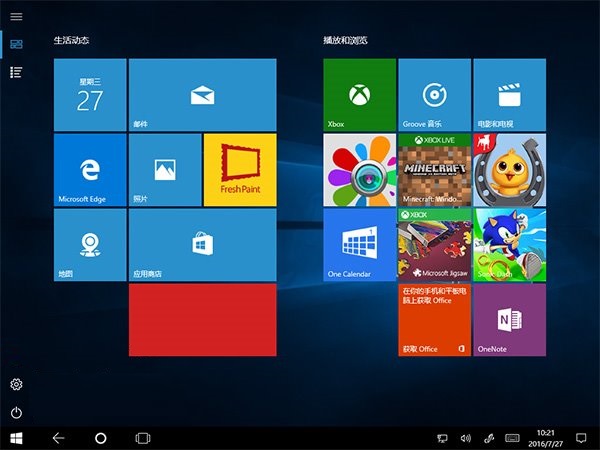
Task: Open the Store tile
Action: pyautogui.click(x=202, y=245)
